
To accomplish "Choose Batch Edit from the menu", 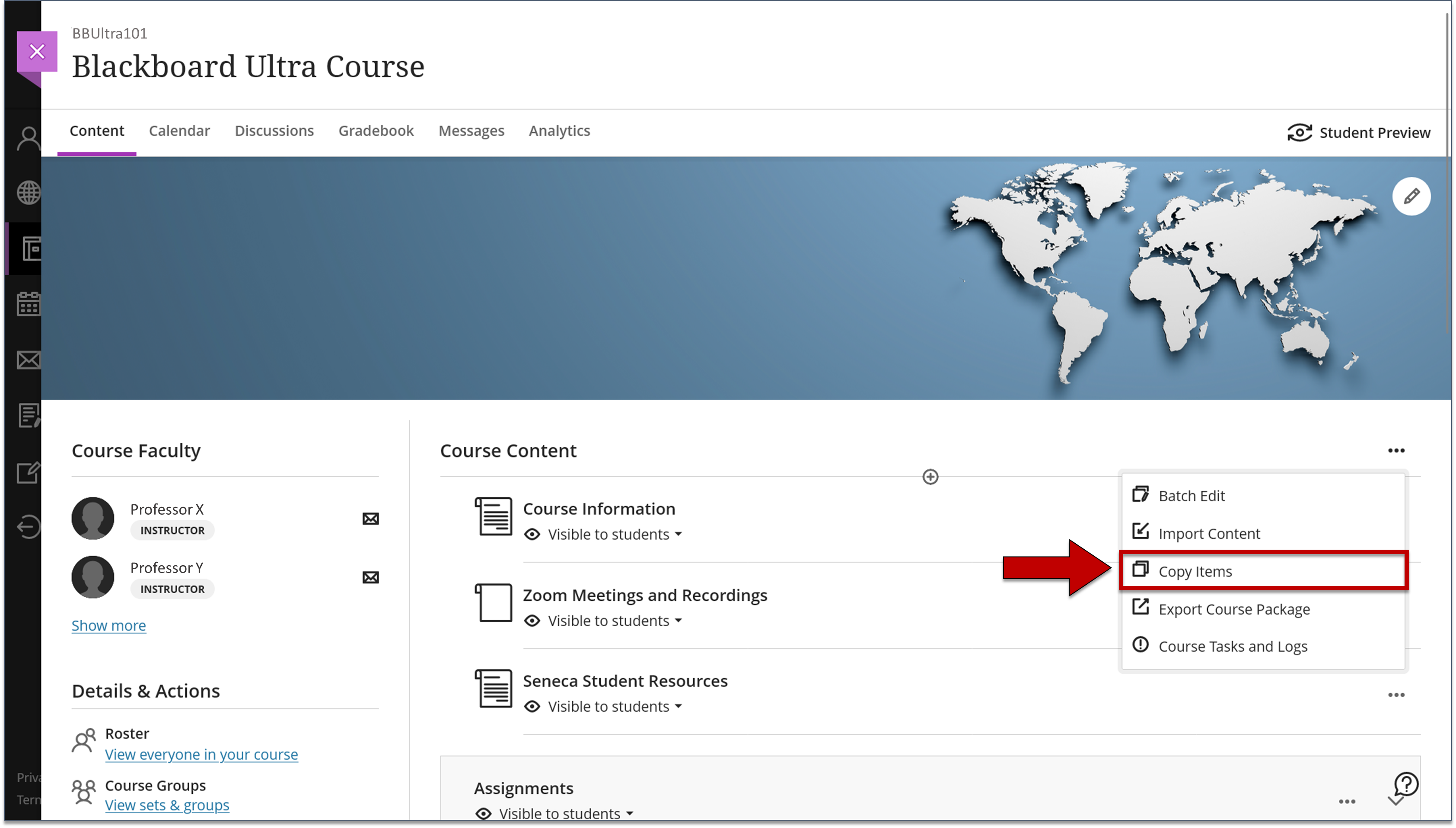I will (1263, 496).
